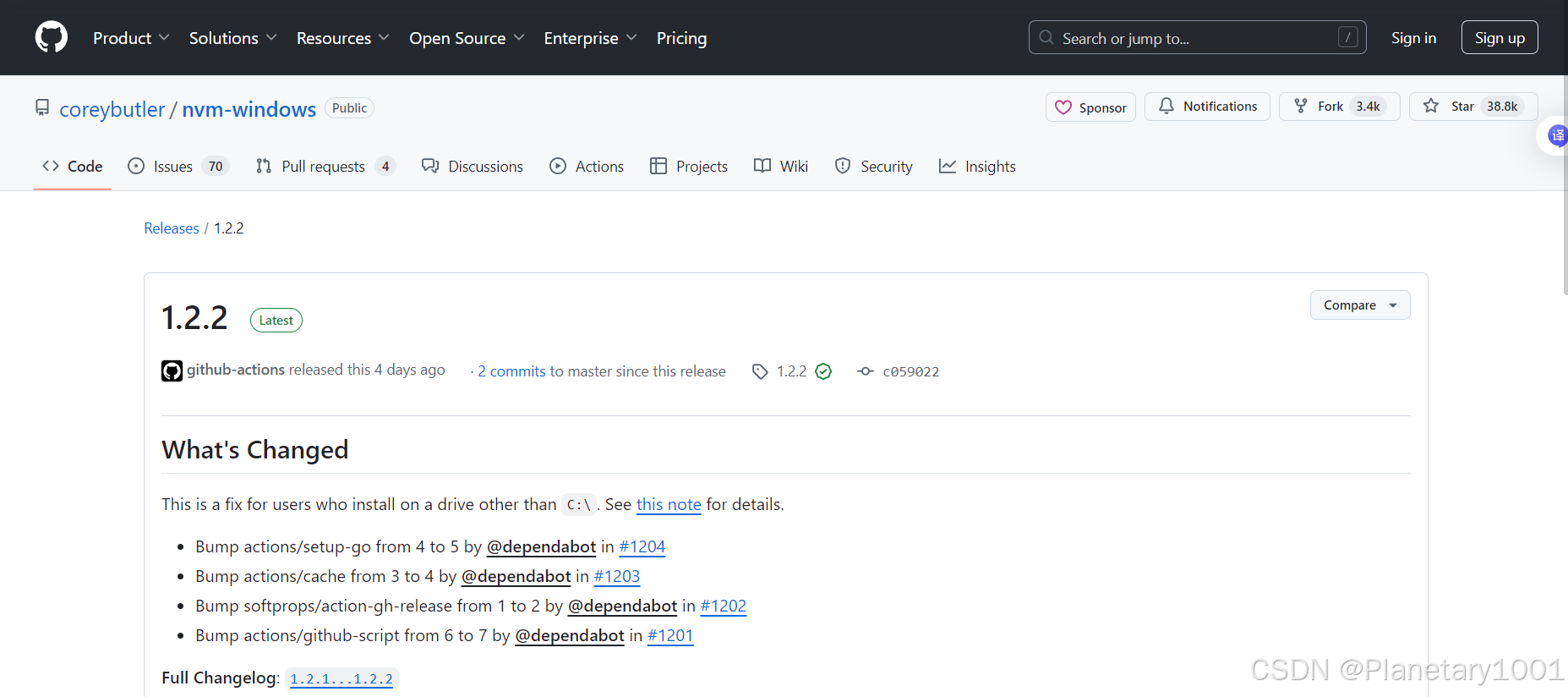
Task: Click the Pull requests count badge 4
Action: (x=385, y=167)
